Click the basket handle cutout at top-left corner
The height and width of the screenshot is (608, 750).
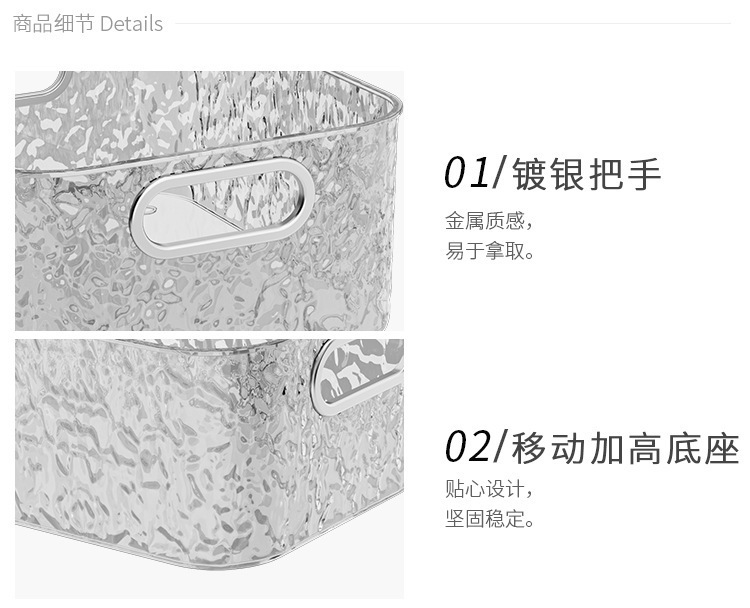40,85
